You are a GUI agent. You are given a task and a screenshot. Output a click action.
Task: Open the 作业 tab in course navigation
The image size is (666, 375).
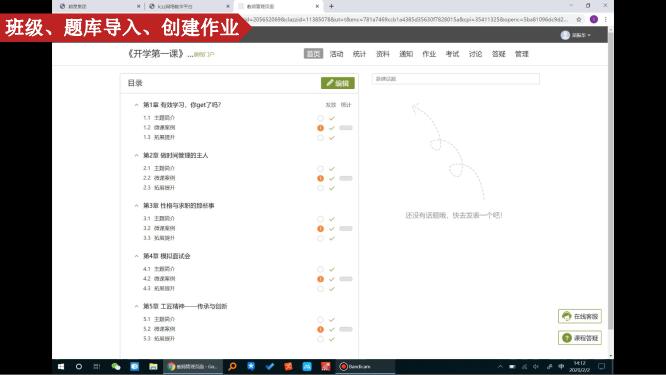[429, 54]
